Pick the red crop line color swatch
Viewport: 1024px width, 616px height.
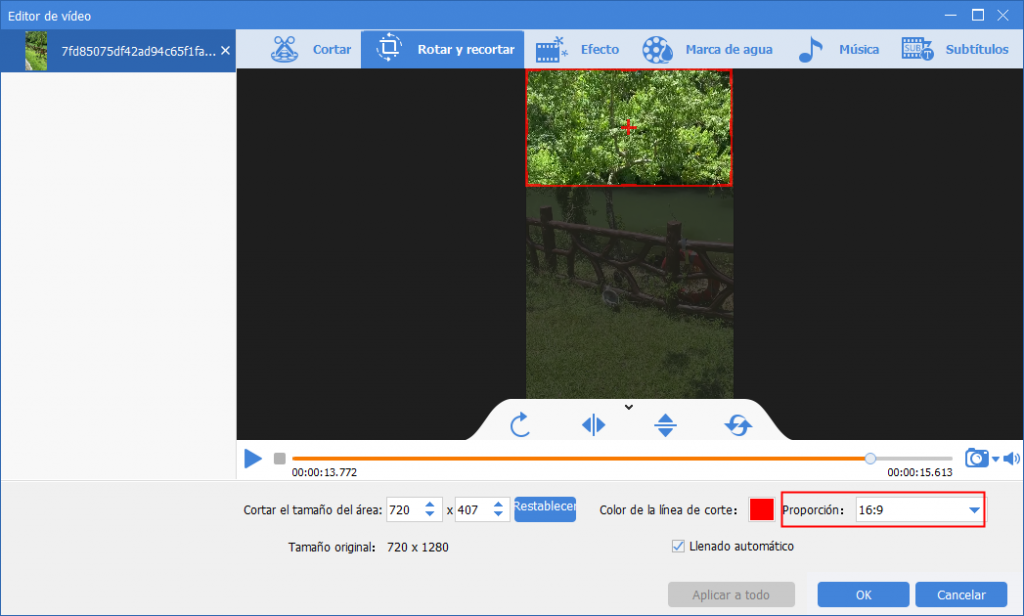point(761,510)
